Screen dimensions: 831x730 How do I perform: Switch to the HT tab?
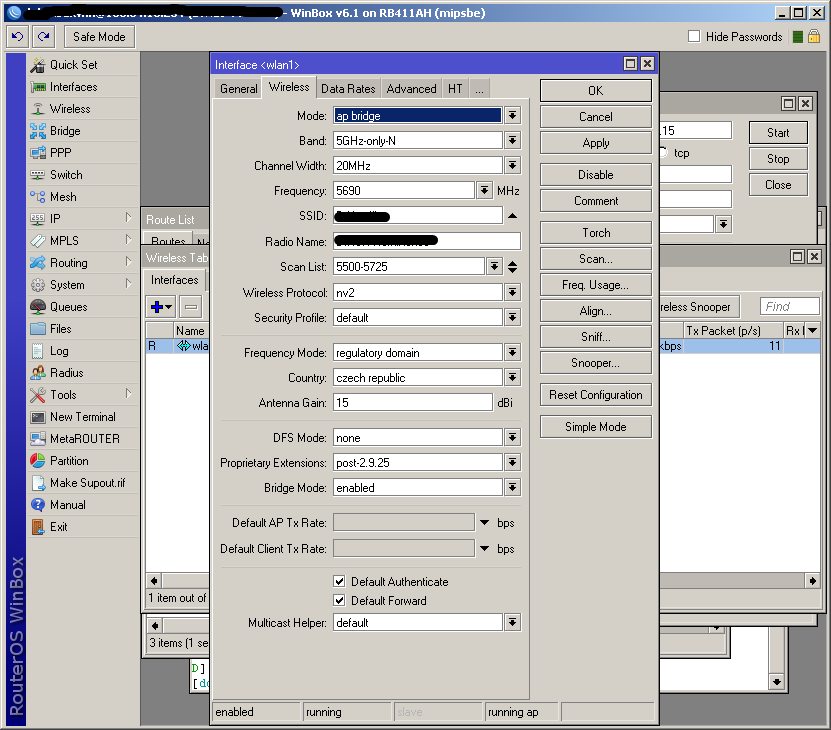(455, 89)
